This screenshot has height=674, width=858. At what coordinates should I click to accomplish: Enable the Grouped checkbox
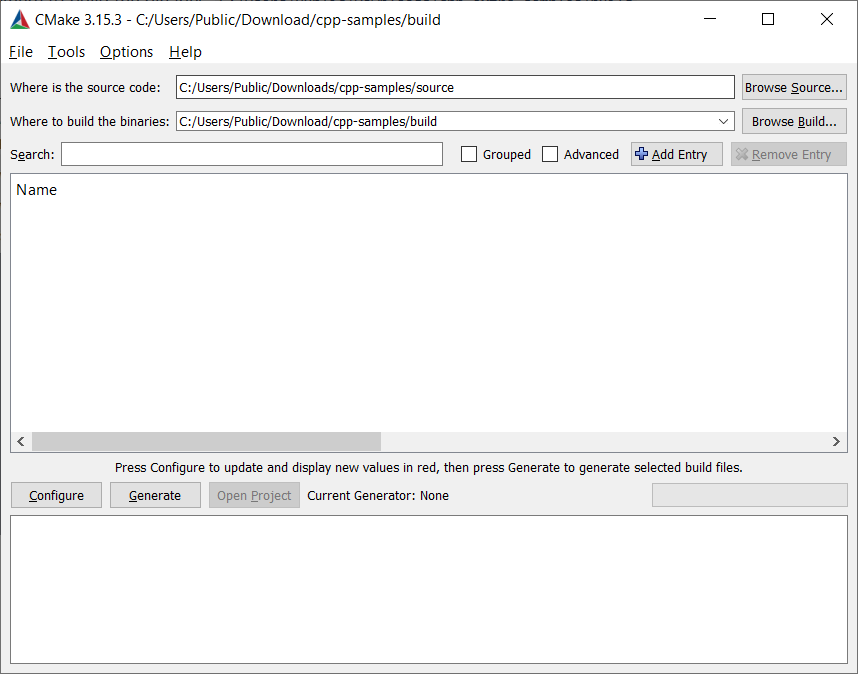tap(469, 154)
